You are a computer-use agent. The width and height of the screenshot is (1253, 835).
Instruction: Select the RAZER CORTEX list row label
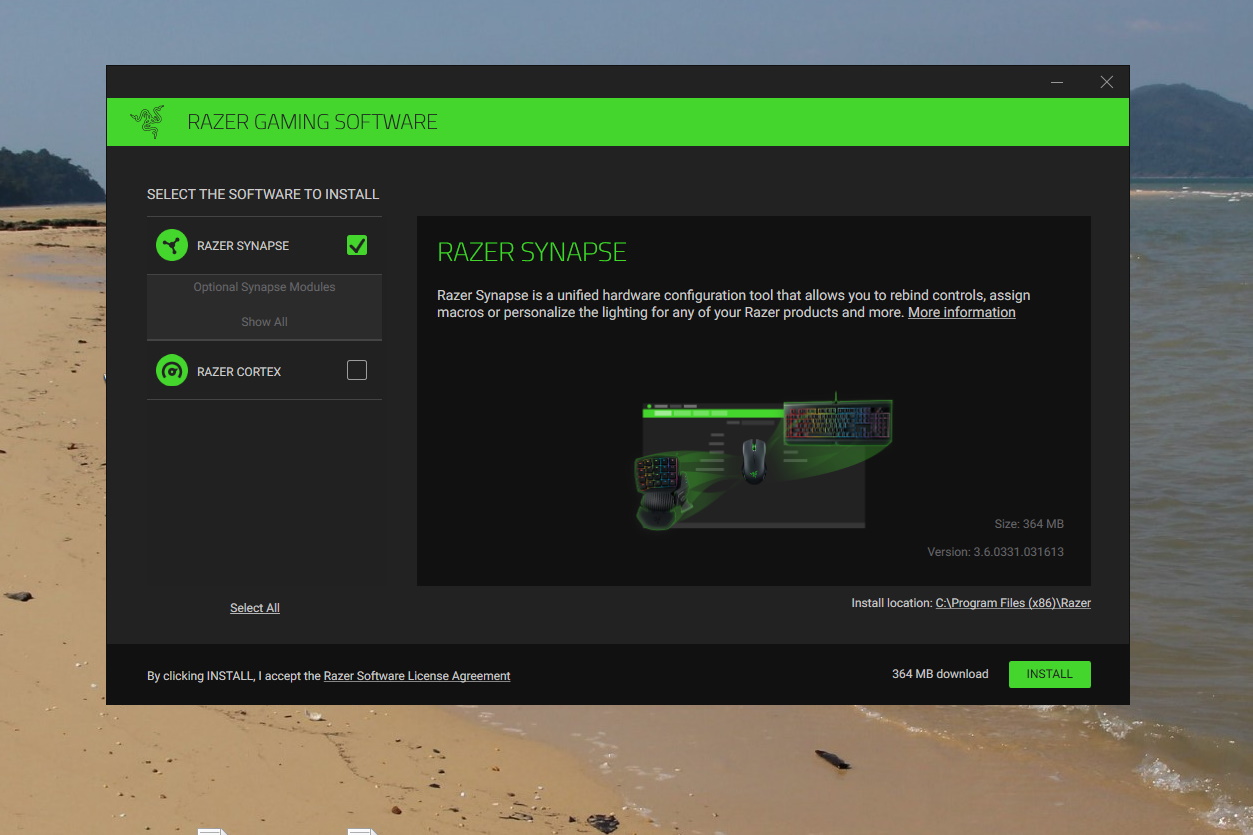point(239,372)
